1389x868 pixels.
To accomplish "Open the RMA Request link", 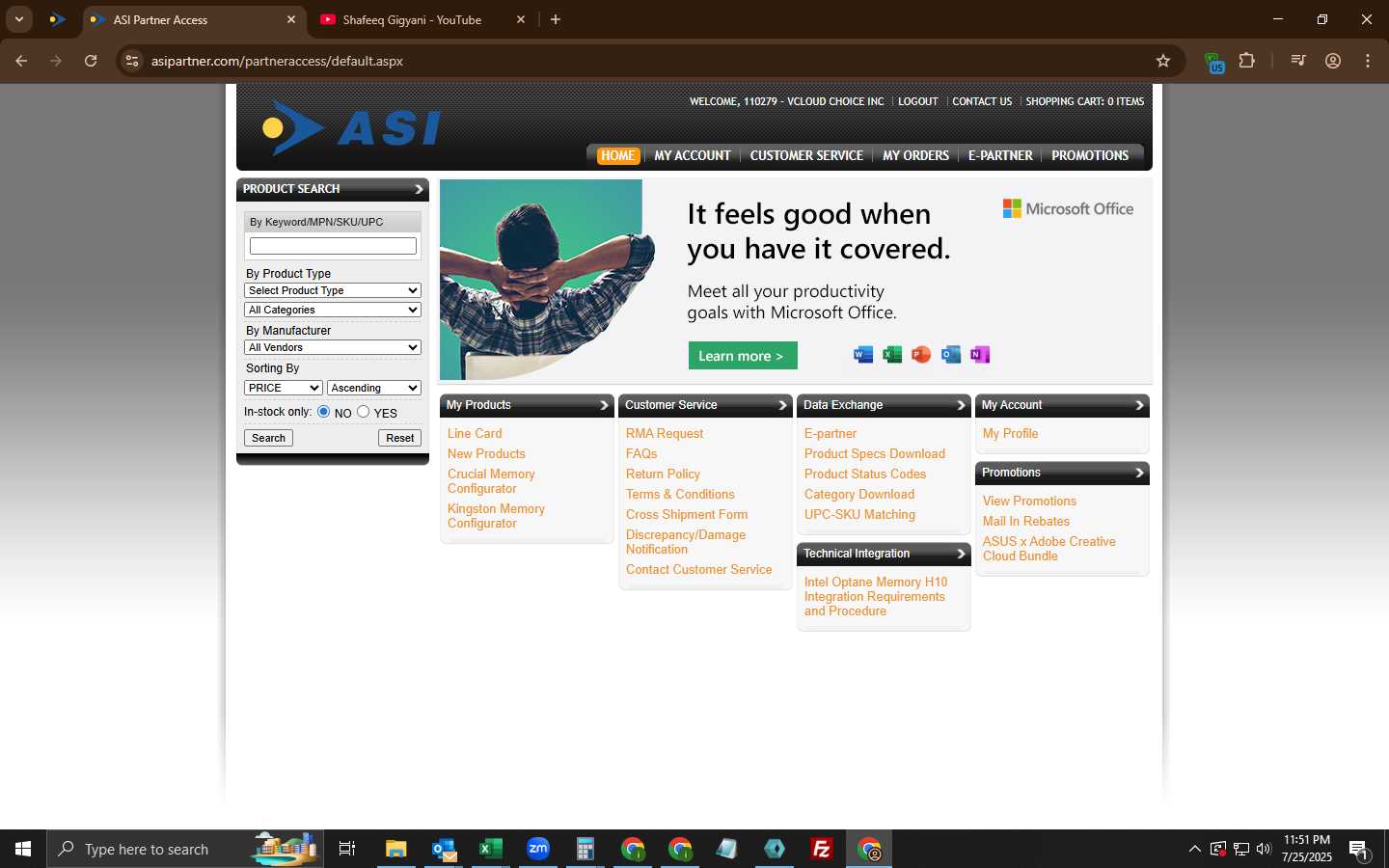I will point(665,434).
